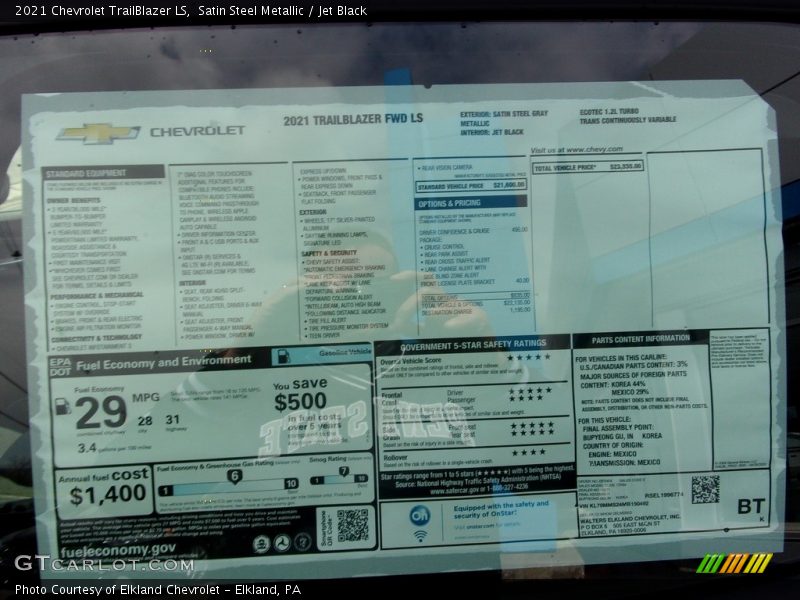Click the overall vehicle score star rating
Screen dimensions: 800x600
pyautogui.click(x=527, y=357)
